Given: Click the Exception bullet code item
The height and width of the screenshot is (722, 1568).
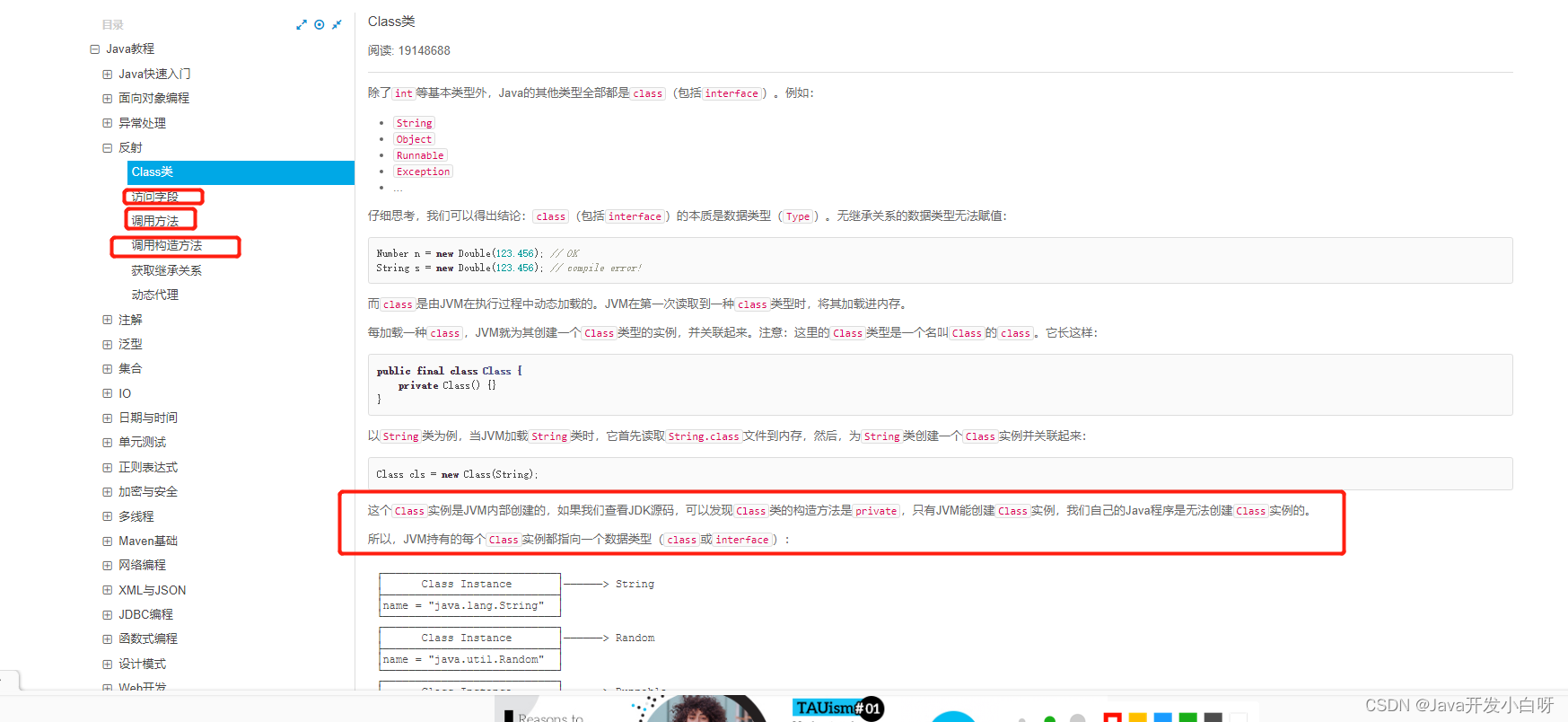Looking at the screenshot, I should coord(423,172).
